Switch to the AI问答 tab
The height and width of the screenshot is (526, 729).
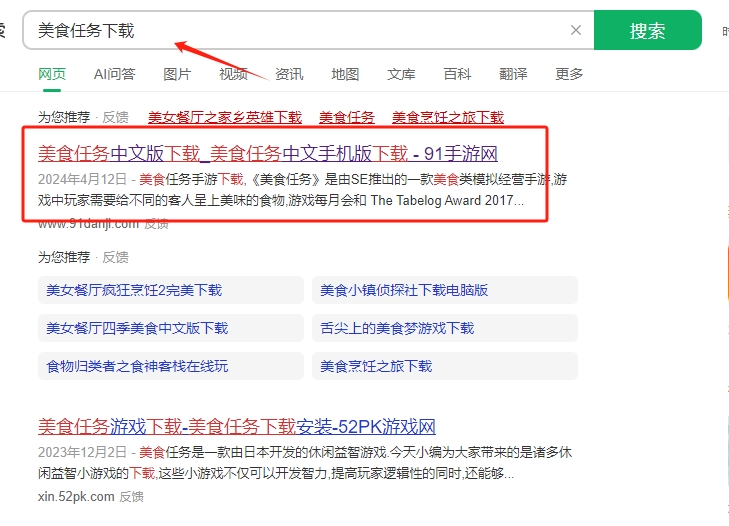tap(114, 74)
